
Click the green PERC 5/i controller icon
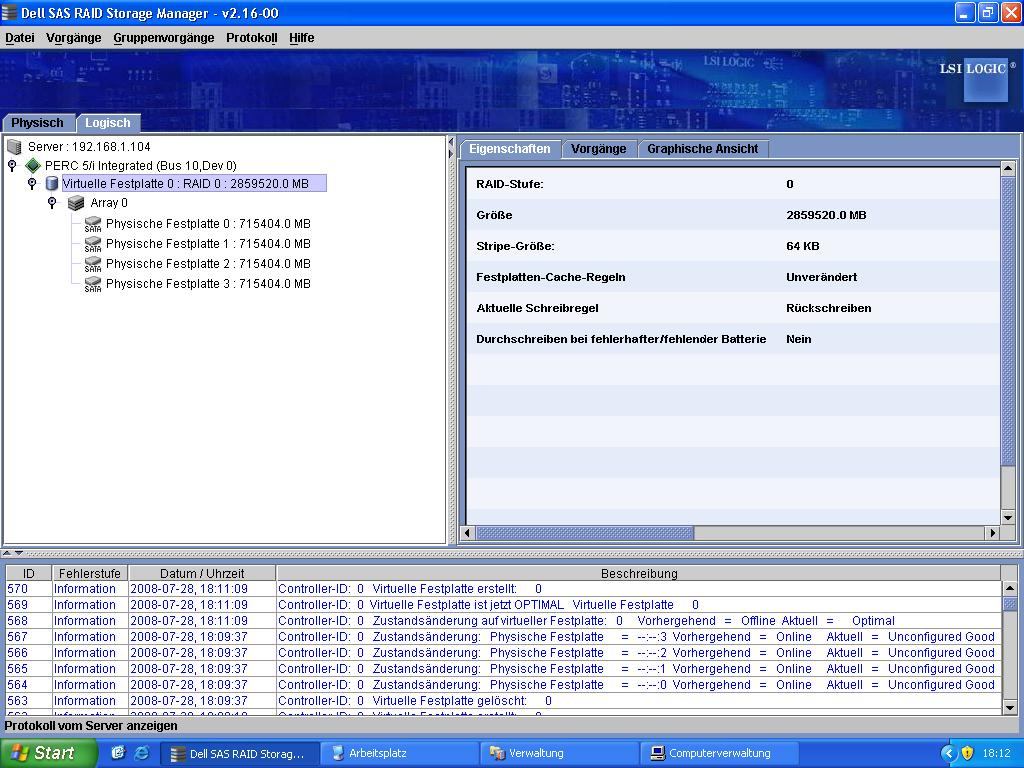point(33,166)
